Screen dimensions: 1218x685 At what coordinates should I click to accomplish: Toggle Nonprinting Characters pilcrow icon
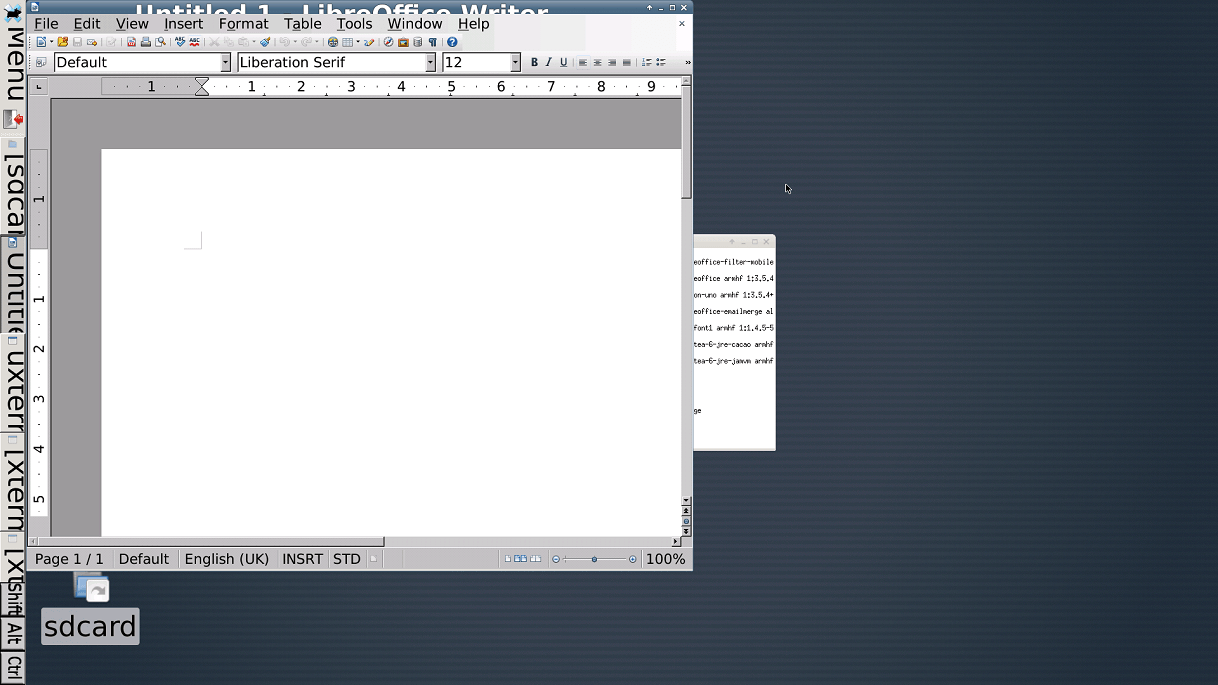pos(433,42)
